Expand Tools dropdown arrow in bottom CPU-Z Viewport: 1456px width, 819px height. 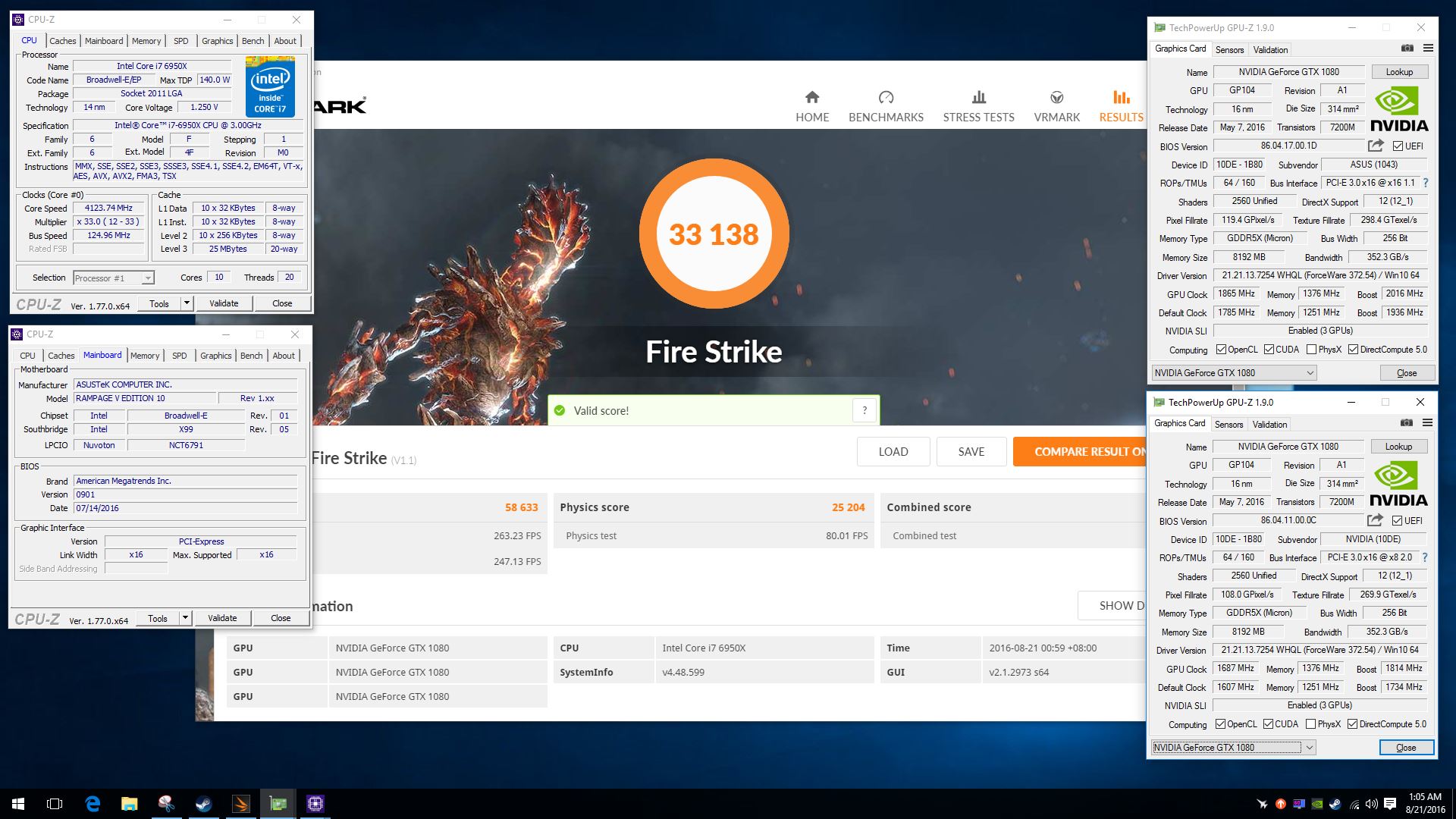tap(185, 618)
